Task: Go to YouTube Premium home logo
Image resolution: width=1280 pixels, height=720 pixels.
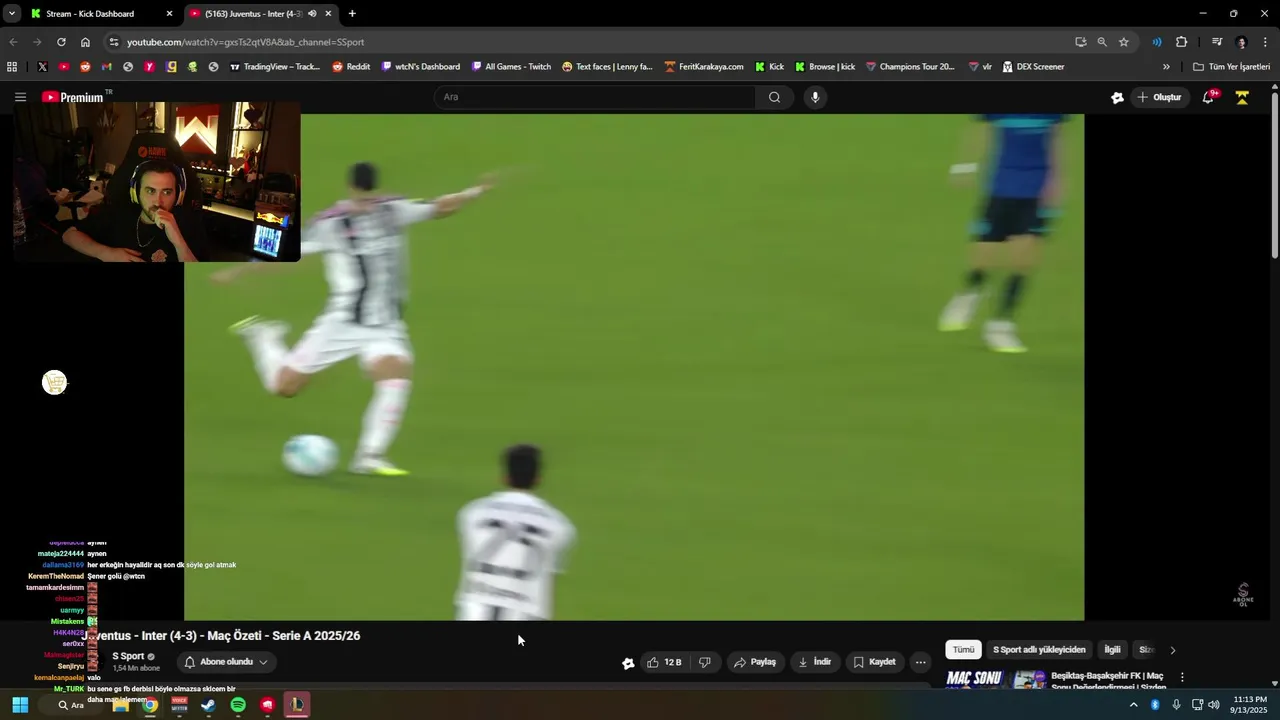Action: 73,97
